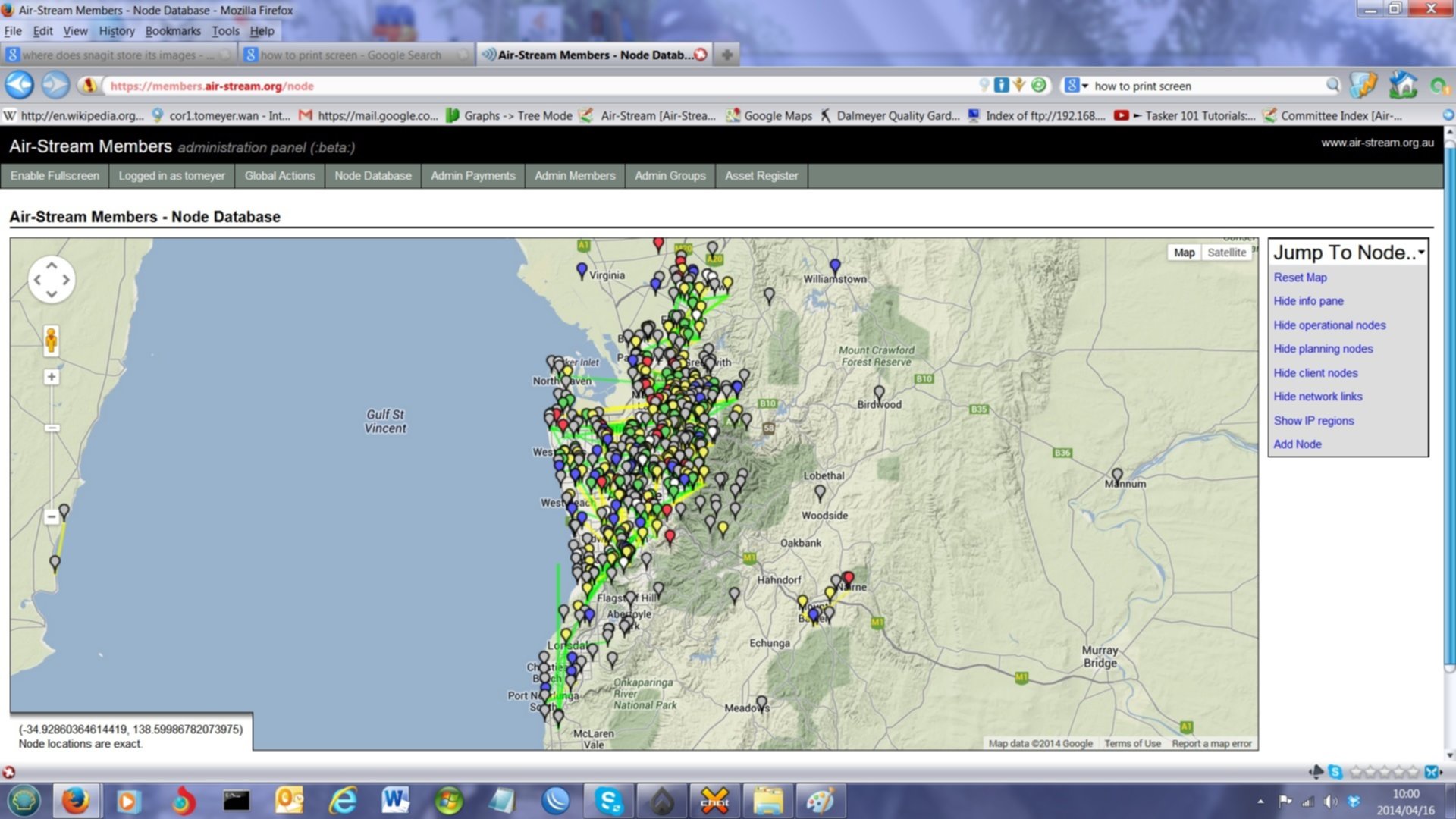Open the search engine selector dropdown

tap(1076, 86)
